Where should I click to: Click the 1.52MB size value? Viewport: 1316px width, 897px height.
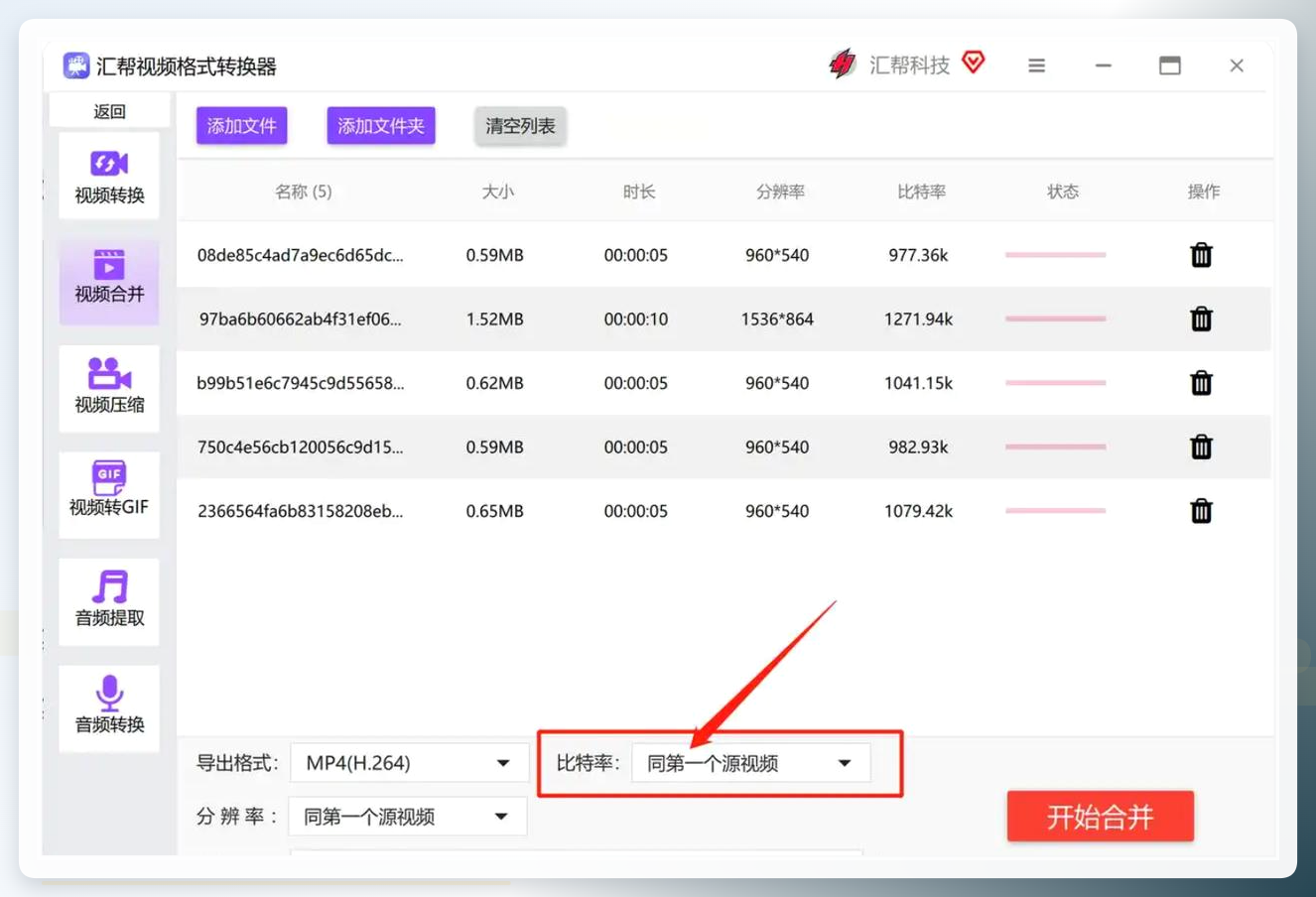(495, 319)
